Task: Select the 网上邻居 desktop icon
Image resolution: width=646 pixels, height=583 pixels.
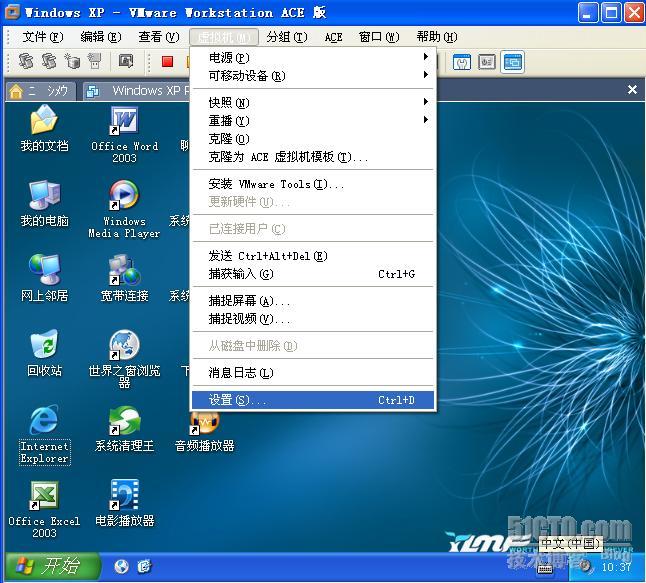Action: point(44,279)
